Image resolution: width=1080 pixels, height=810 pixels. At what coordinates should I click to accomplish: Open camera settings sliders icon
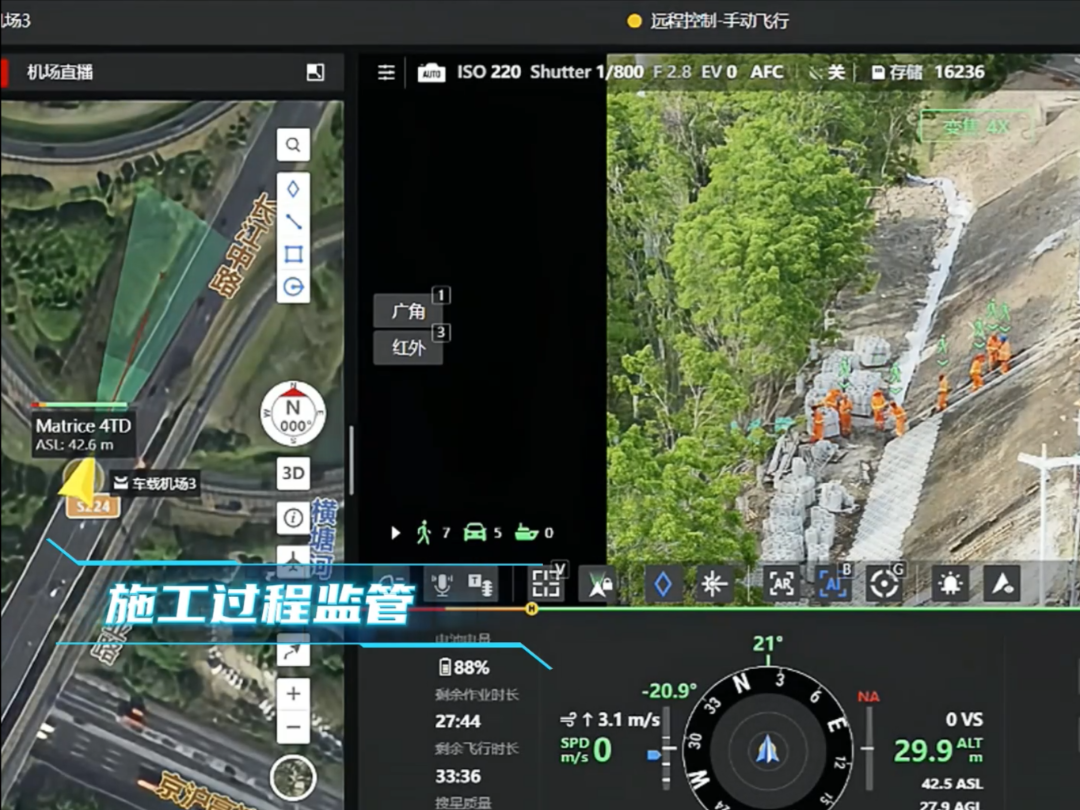coord(386,72)
